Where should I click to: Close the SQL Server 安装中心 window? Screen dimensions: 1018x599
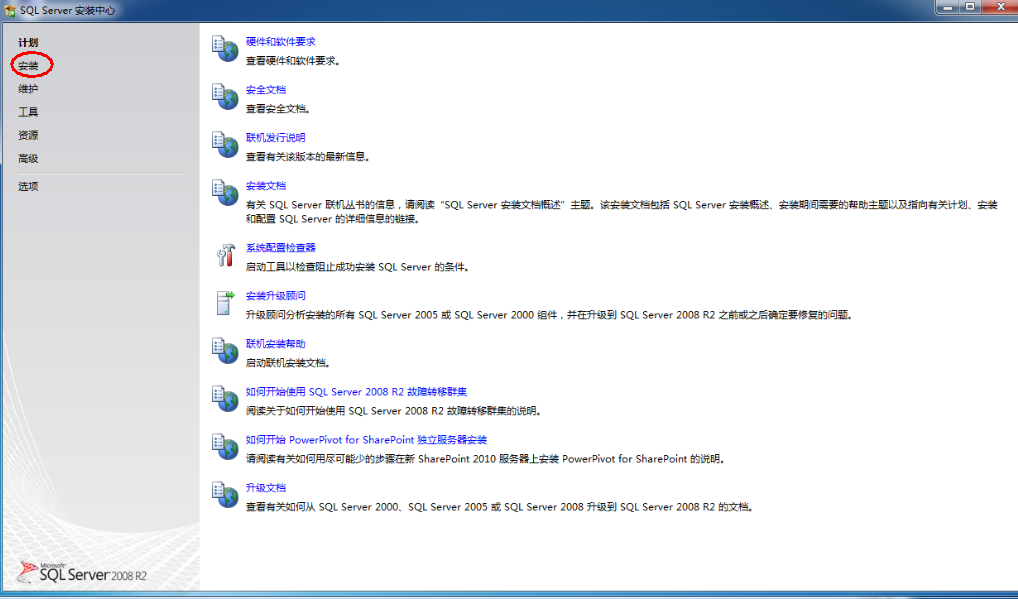click(1002, 7)
